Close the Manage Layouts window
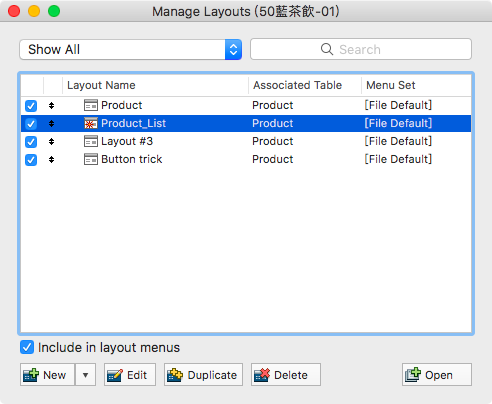This screenshot has height=404, width=492. point(14,11)
